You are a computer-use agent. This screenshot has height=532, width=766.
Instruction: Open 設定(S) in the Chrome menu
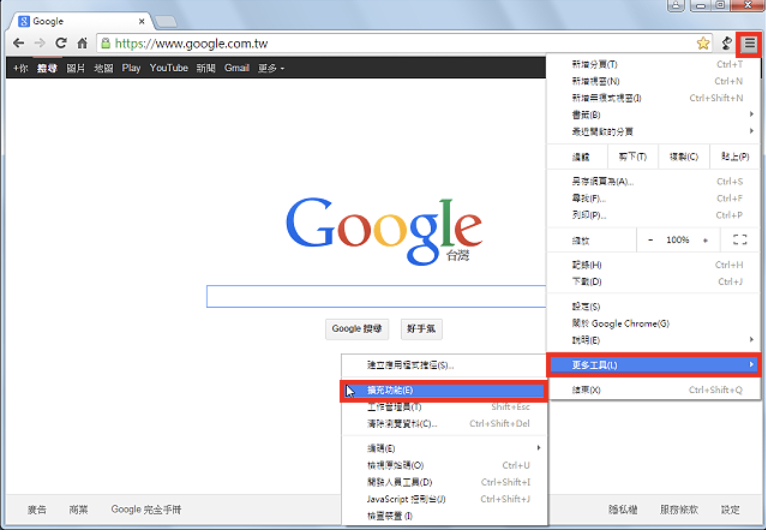click(653, 307)
